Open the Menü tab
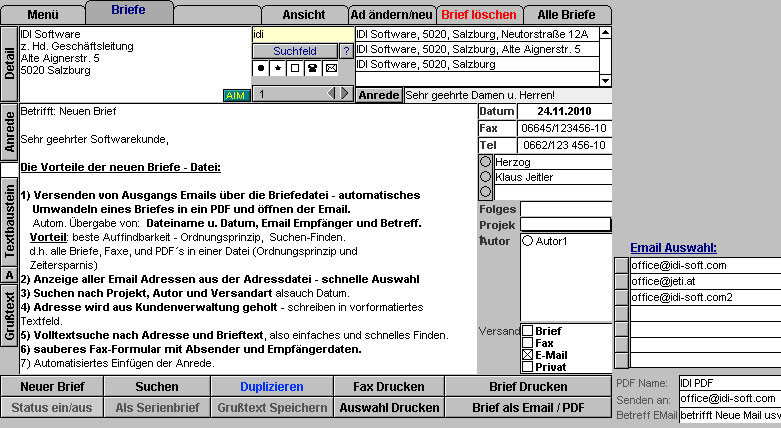 [43, 15]
